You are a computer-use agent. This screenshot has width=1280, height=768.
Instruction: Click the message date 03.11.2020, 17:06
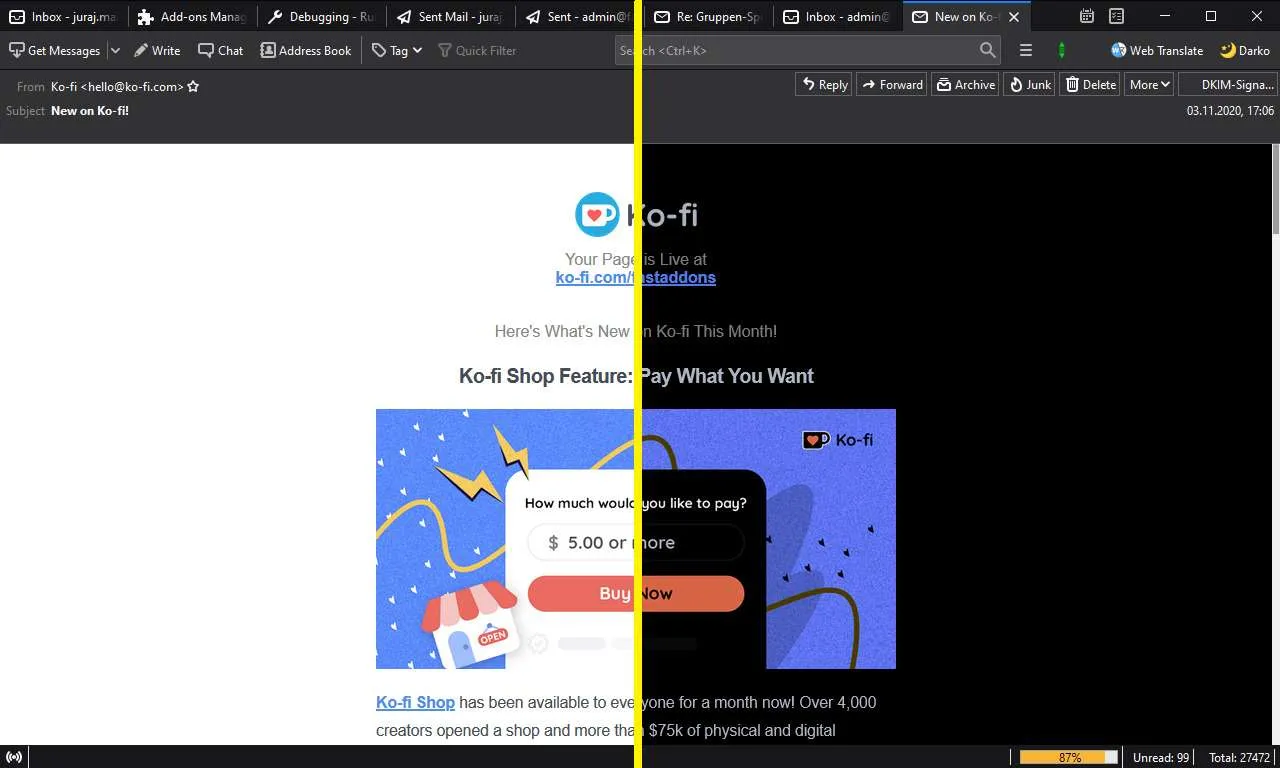tap(1230, 111)
